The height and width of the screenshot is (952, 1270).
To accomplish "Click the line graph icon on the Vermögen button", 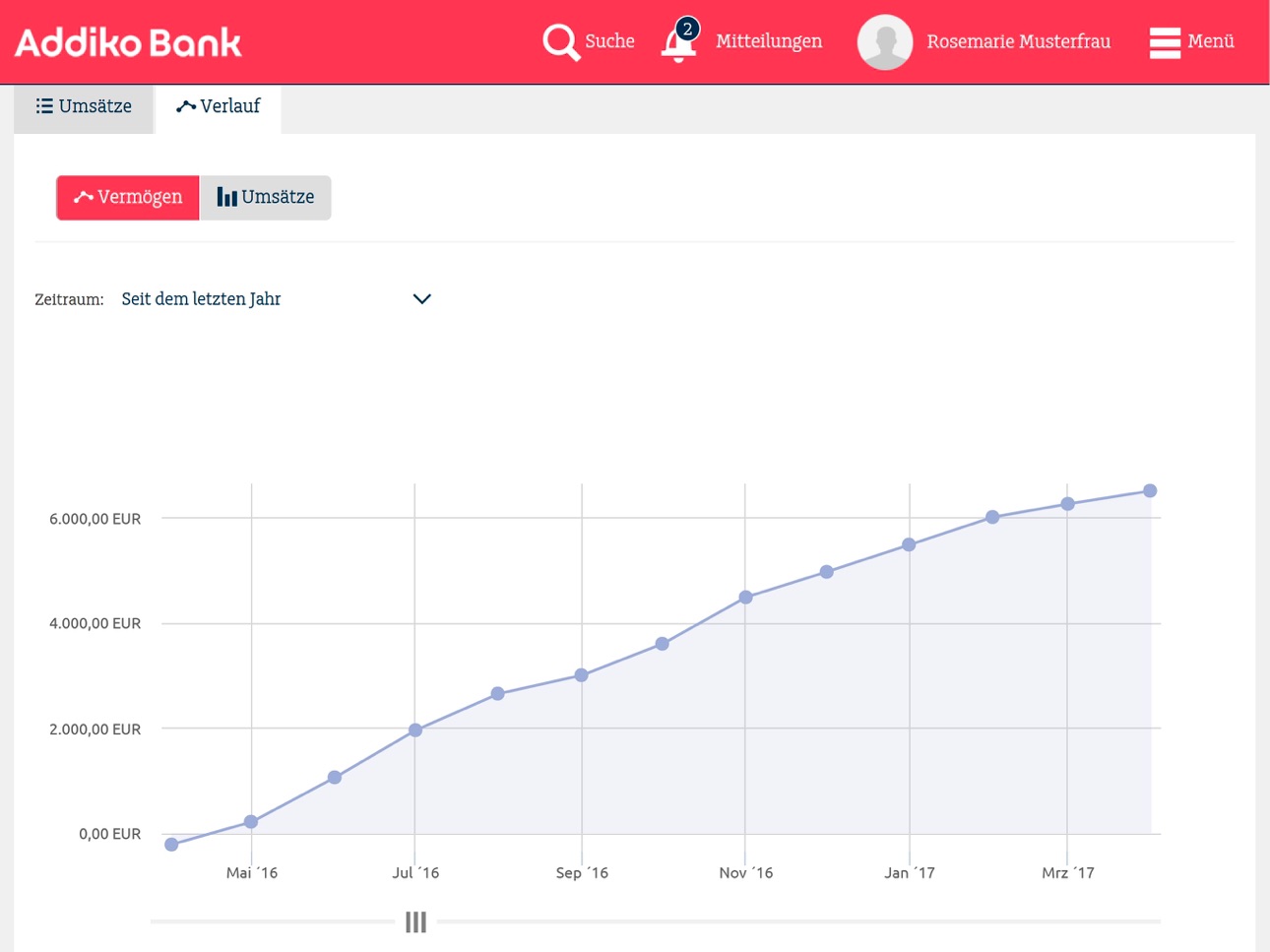I will click(84, 197).
